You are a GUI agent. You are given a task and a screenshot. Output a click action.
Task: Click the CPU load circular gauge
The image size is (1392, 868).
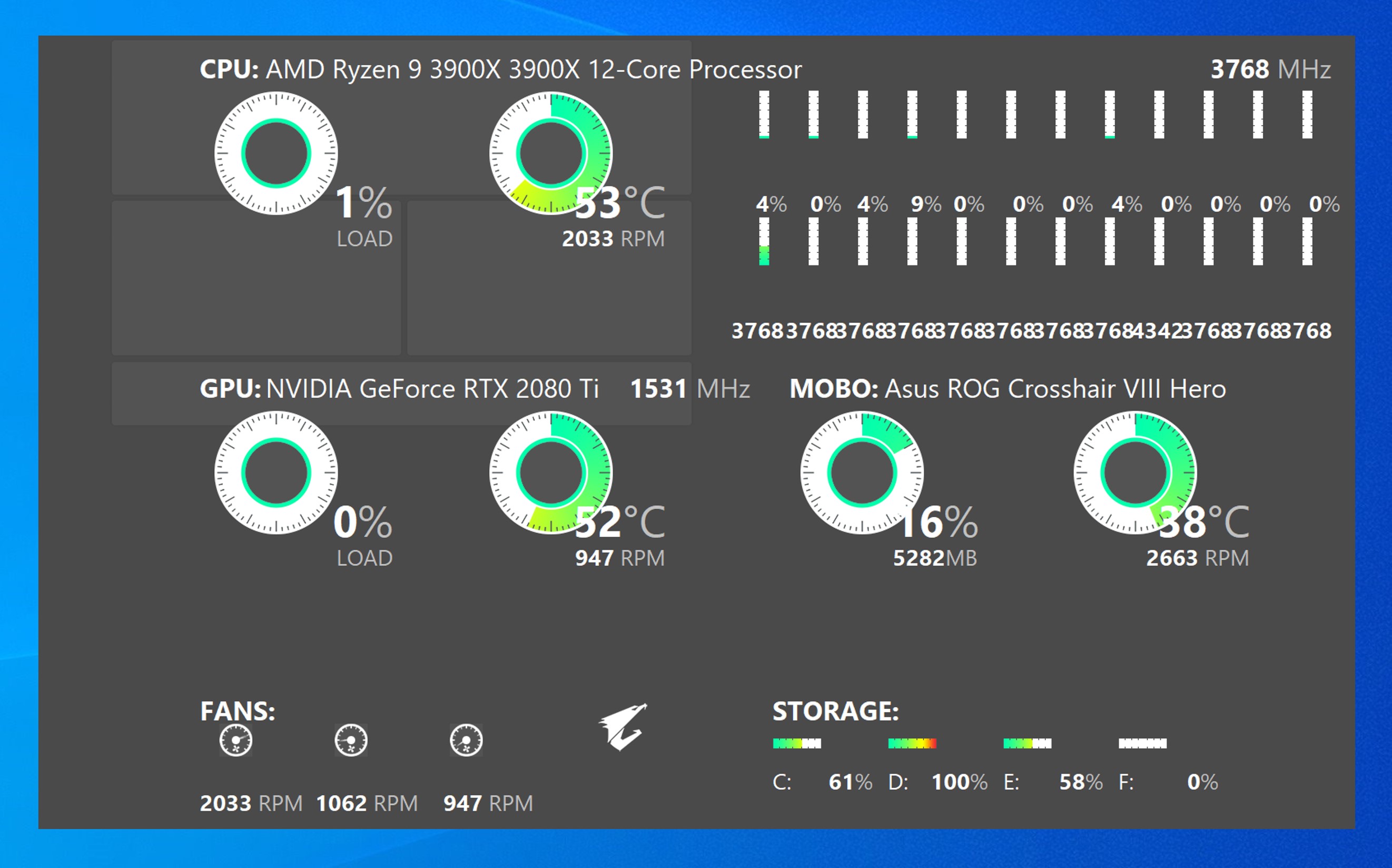point(276,153)
